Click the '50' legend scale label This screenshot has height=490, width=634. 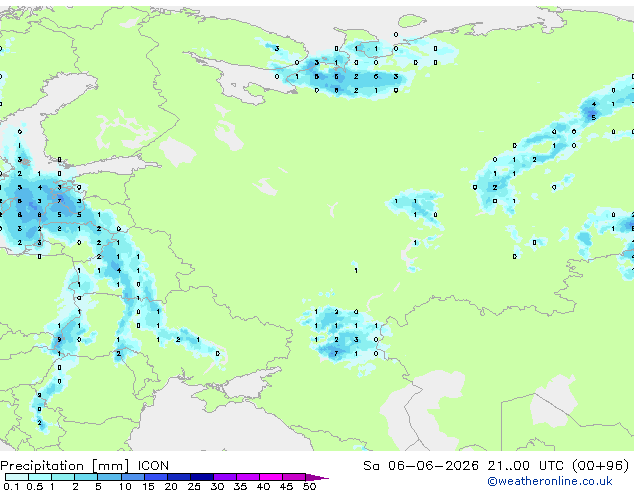tap(309, 486)
